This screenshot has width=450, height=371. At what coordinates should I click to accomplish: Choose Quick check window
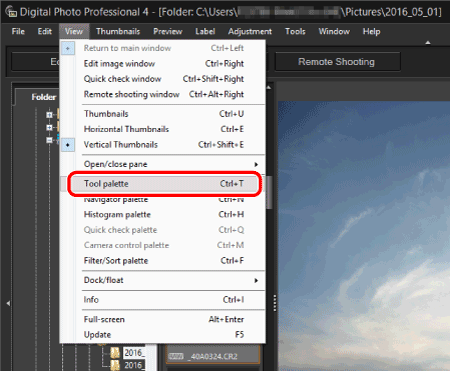163,79
